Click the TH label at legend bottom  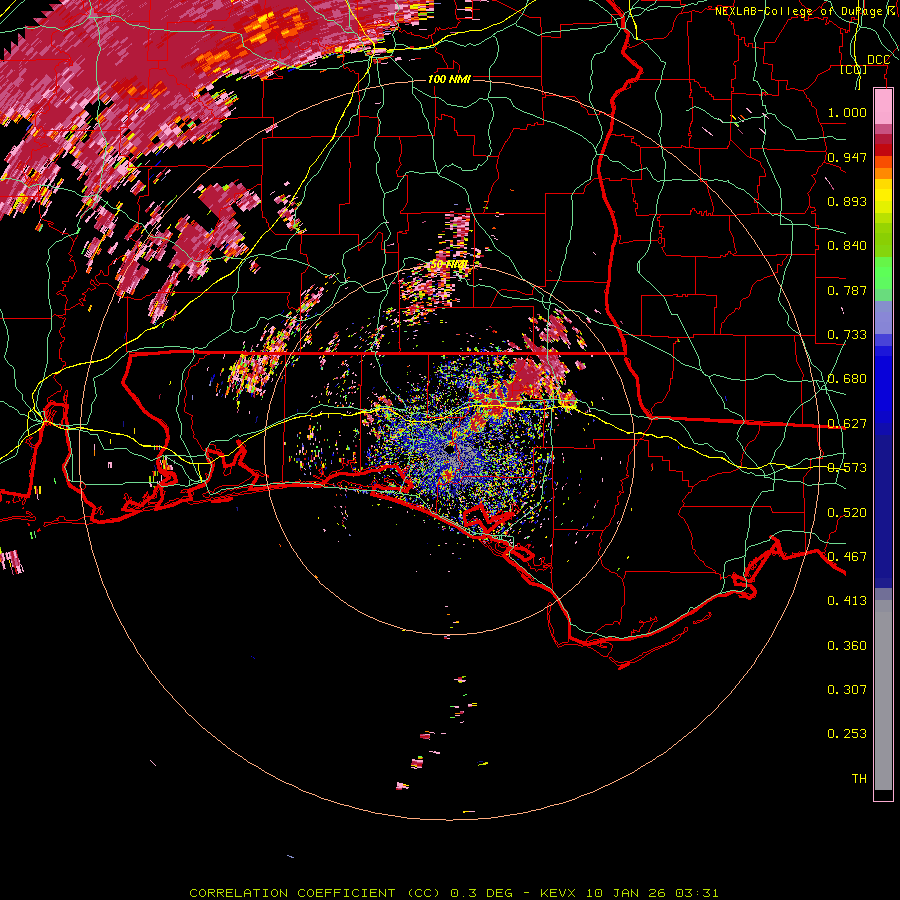click(859, 779)
